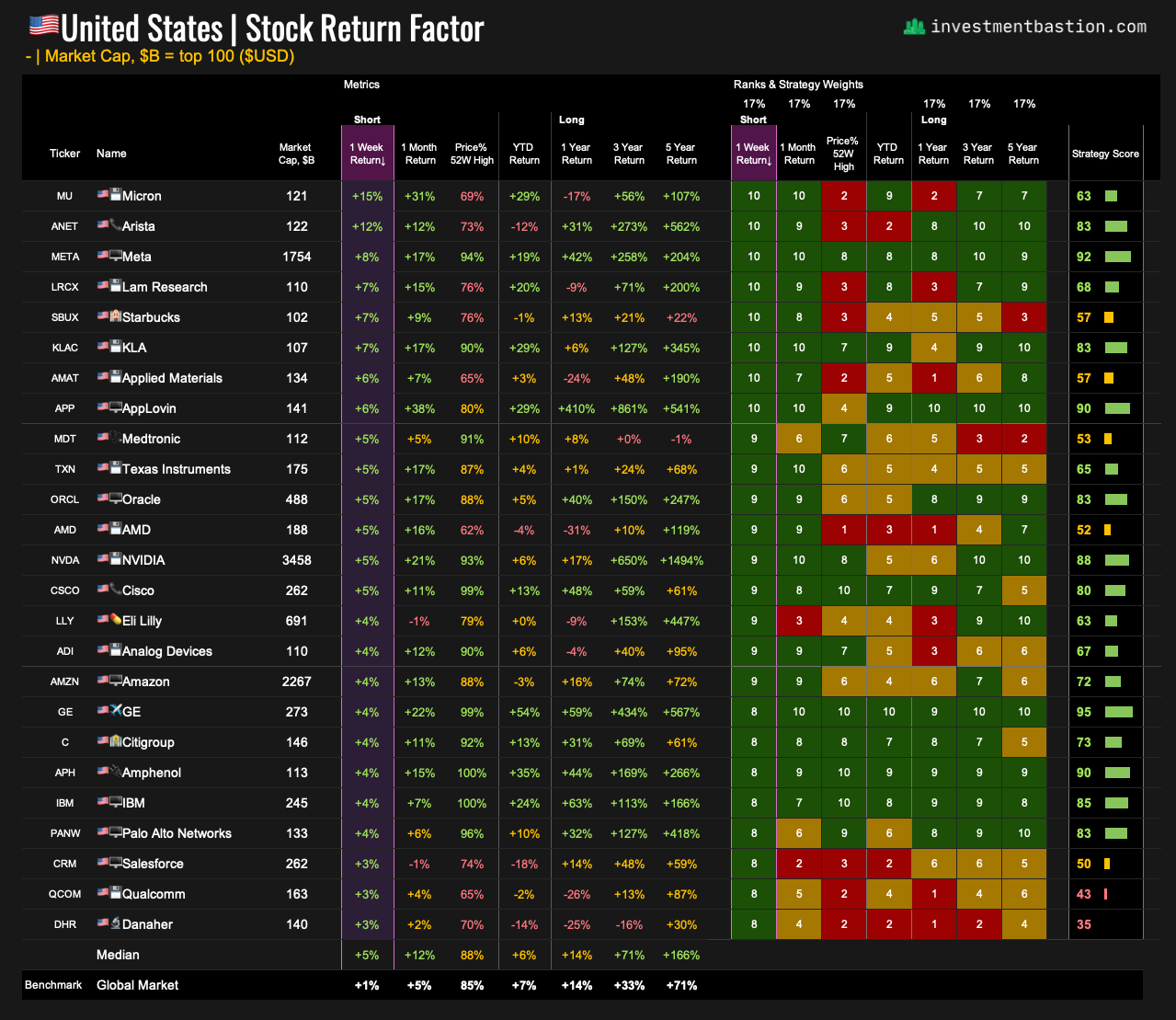
Task: Click the US flag beside Qualcomm
Action: point(103,893)
